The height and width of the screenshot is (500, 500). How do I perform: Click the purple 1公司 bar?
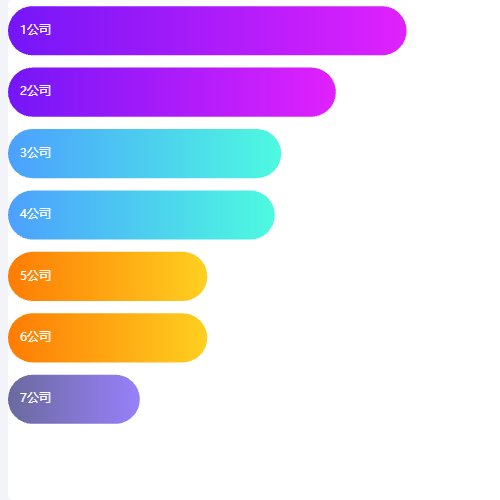coord(207,31)
